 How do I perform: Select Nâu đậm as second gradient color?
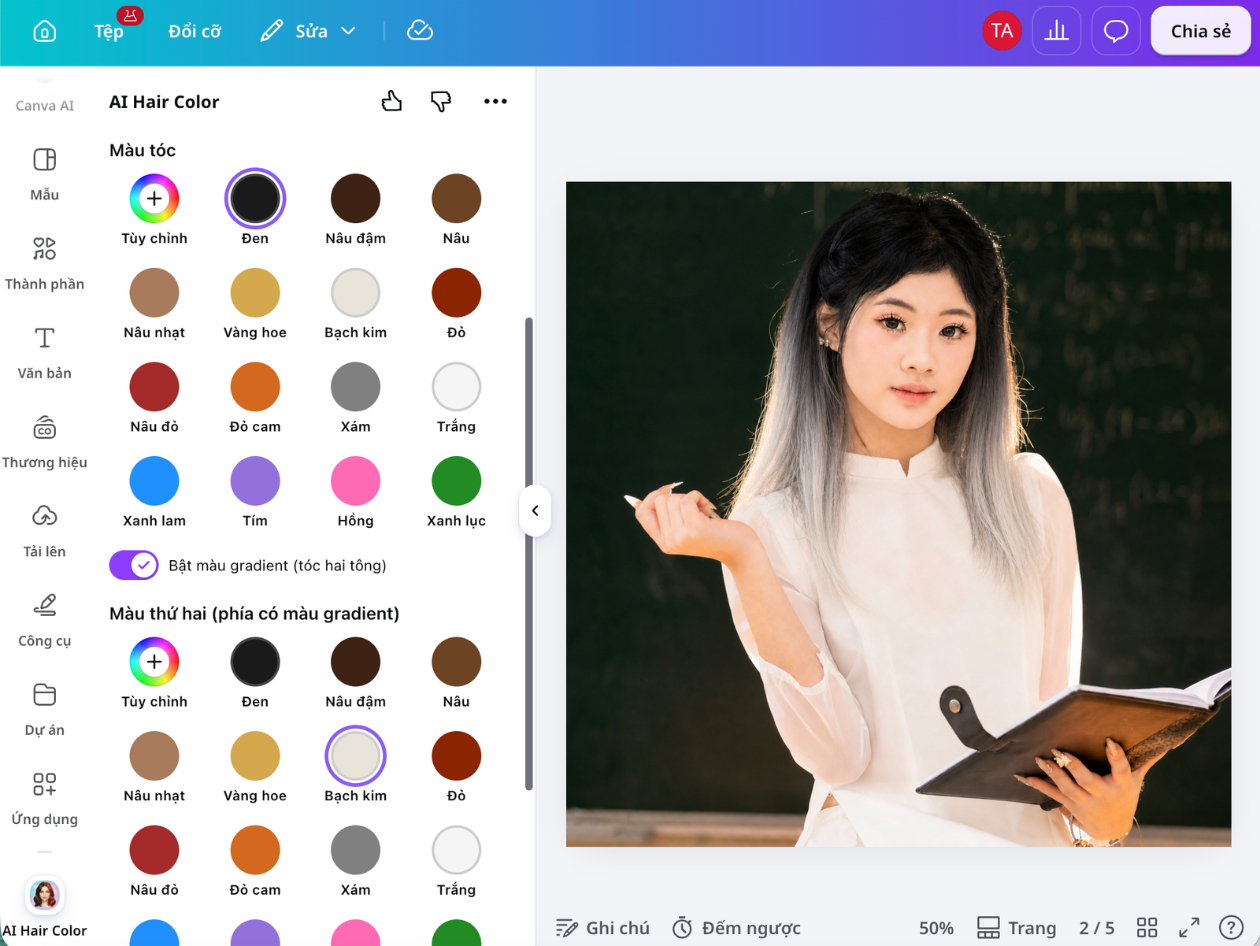(355, 661)
